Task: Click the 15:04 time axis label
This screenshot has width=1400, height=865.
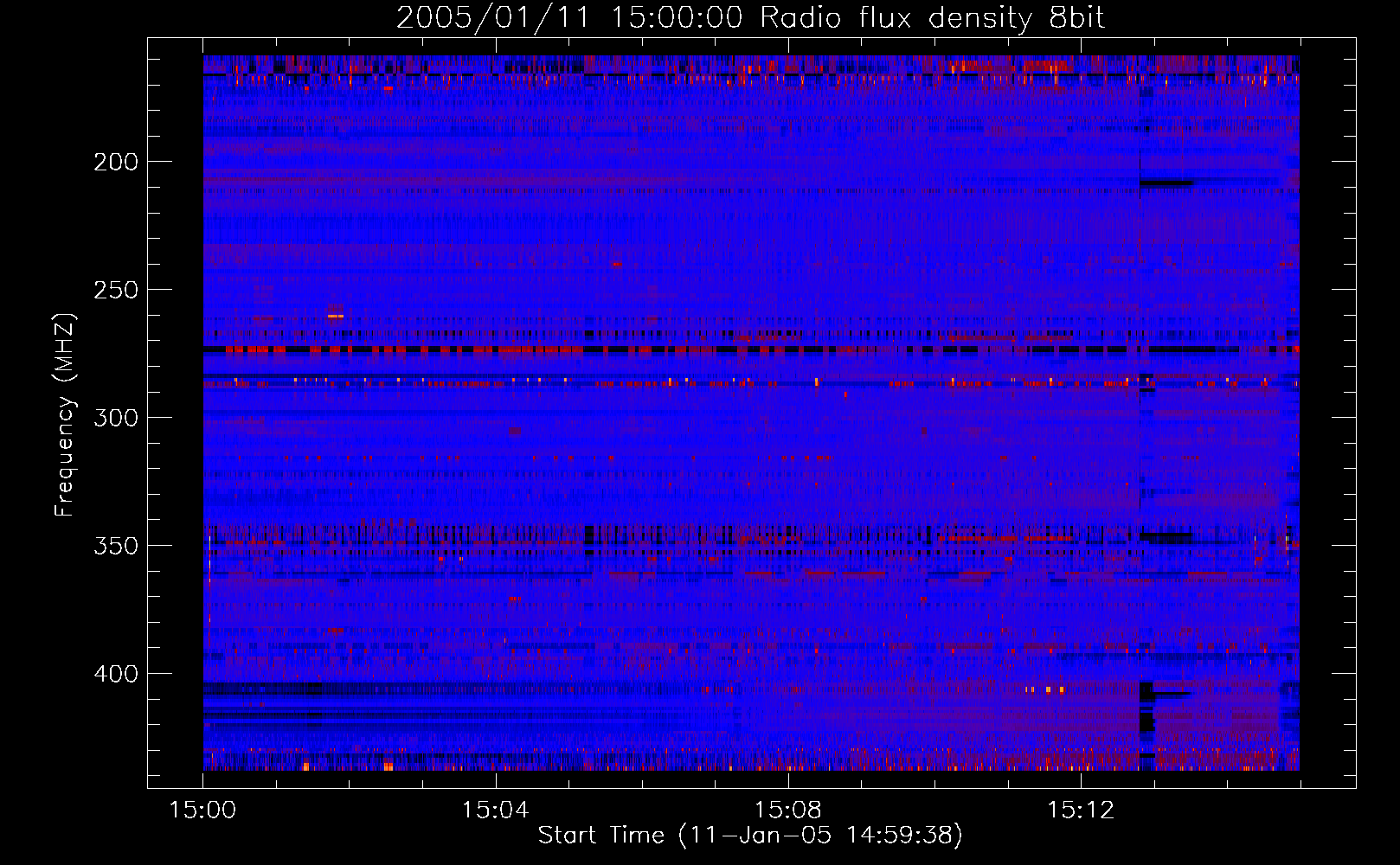Action: [x=496, y=811]
